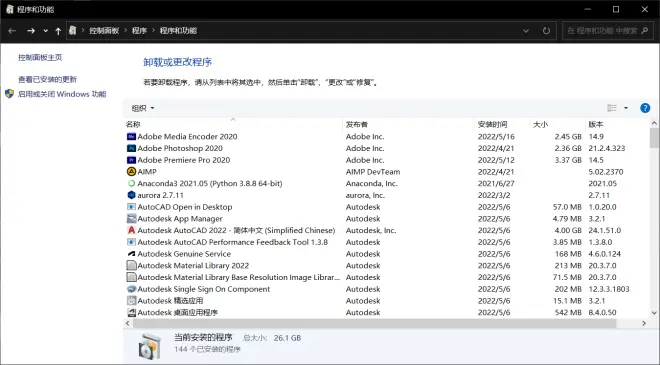Click the Autodesk Single Sign On Component icon
The width and height of the screenshot is (660, 365).
pyautogui.click(x=131, y=289)
